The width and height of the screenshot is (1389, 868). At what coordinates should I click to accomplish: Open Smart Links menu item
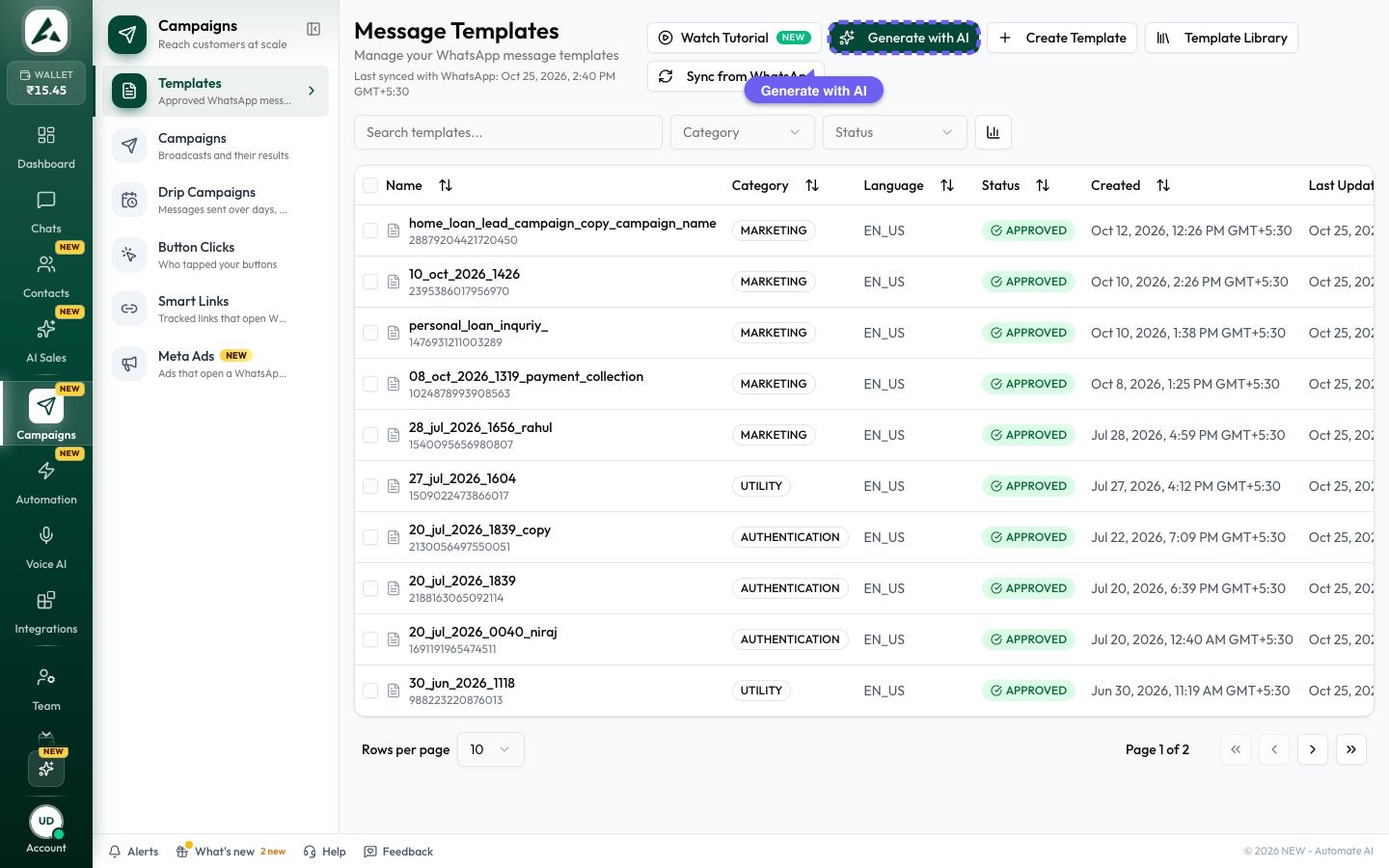click(x=216, y=309)
